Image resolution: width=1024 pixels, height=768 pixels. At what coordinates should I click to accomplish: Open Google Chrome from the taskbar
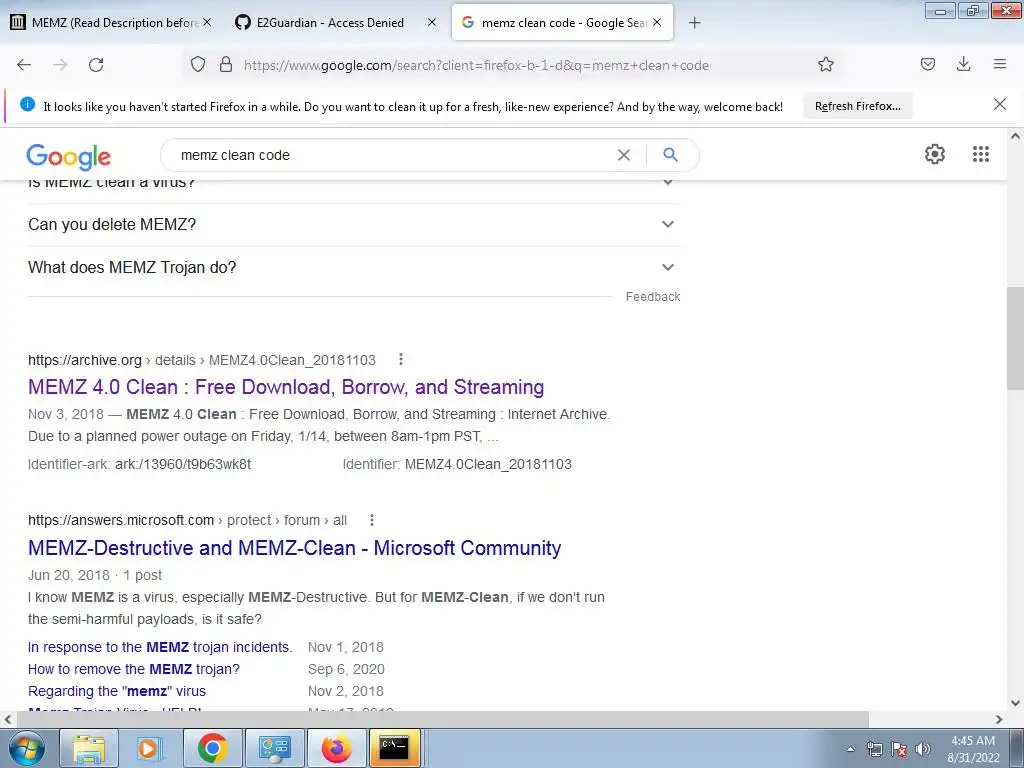click(x=212, y=748)
